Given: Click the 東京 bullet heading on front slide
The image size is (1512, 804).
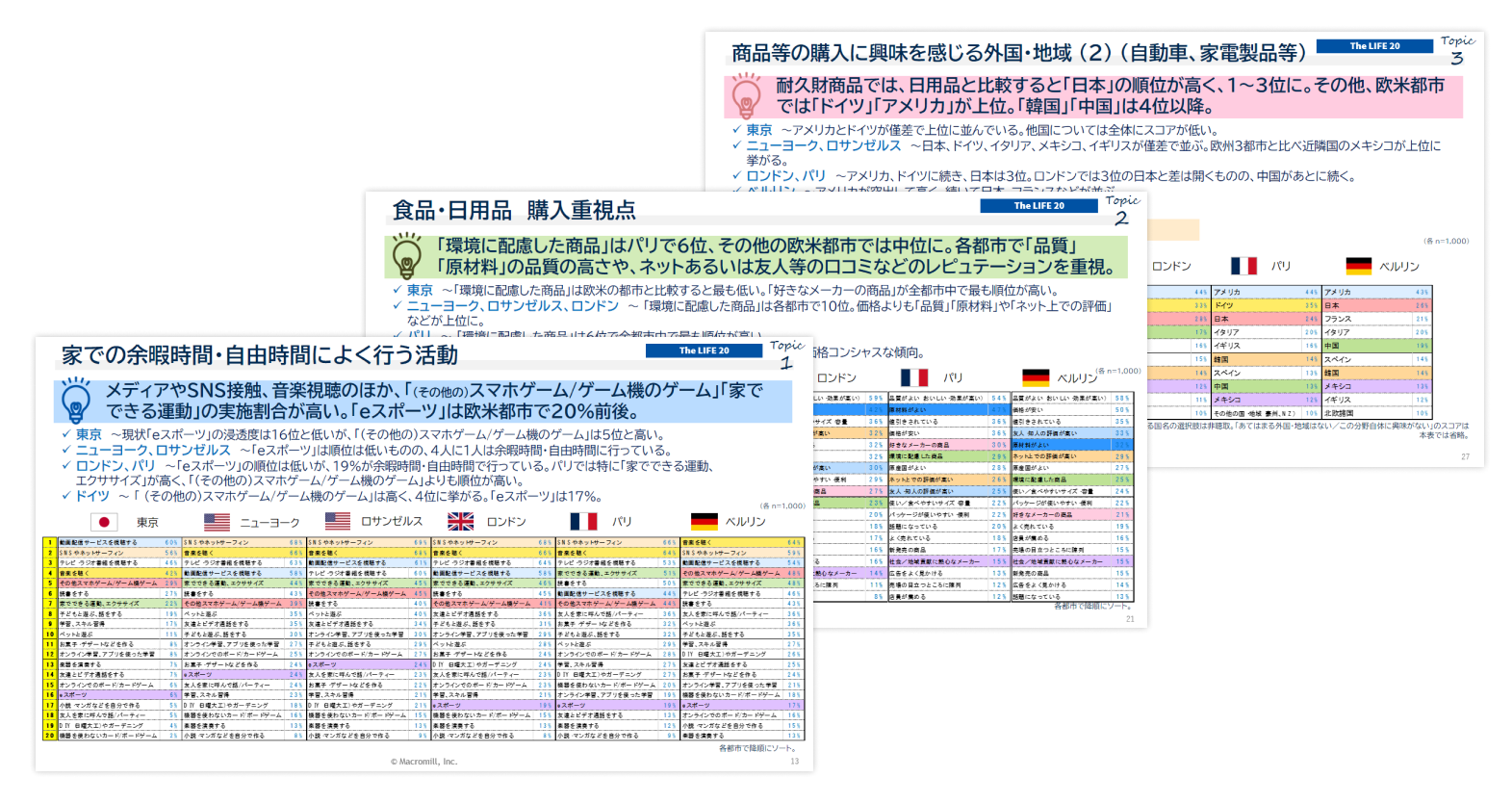Looking at the screenshot, I should 89,434.
